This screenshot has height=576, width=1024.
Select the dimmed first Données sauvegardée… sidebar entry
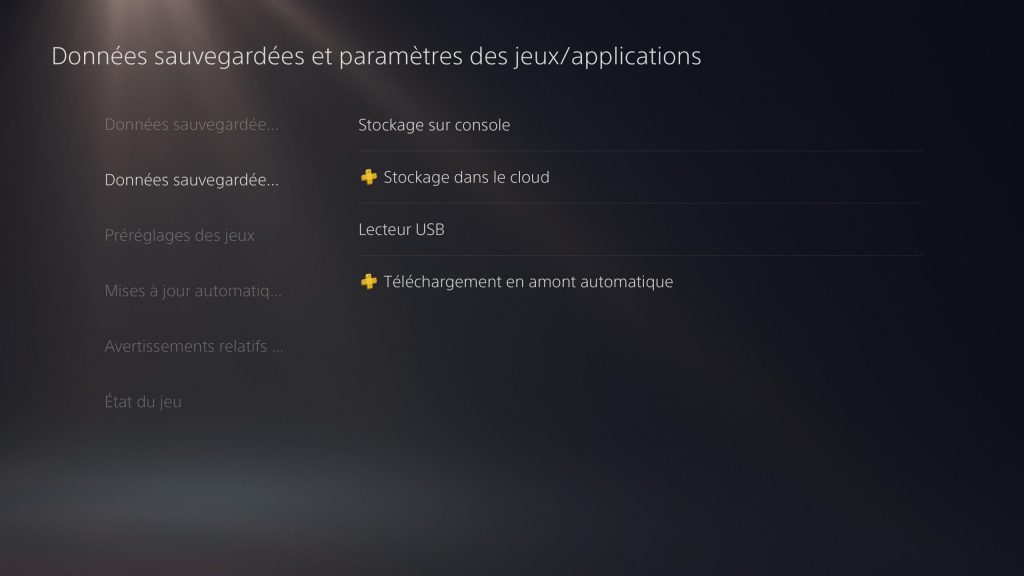(191, 125)
